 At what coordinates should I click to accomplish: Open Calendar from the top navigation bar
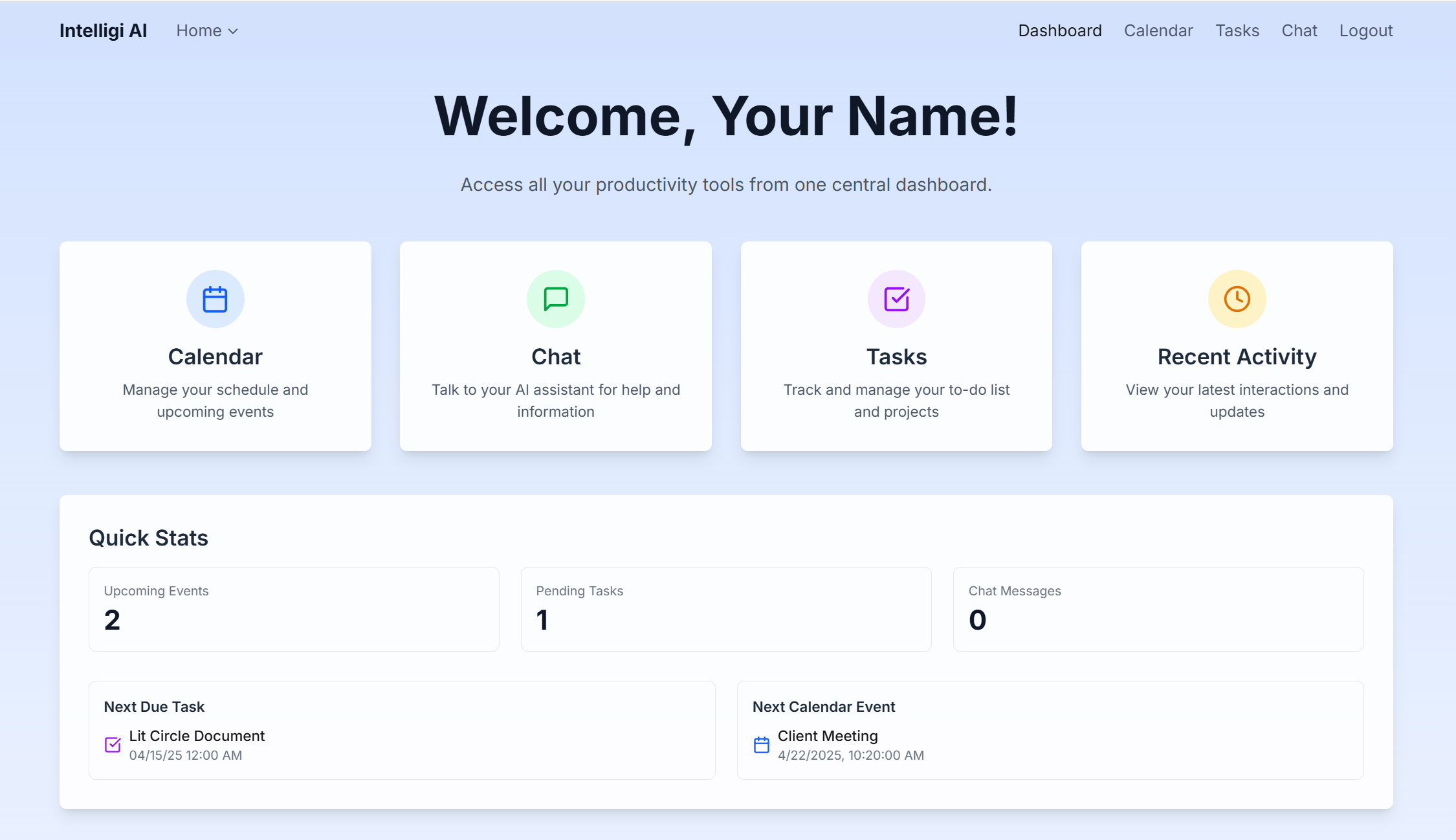point(1158,31)
